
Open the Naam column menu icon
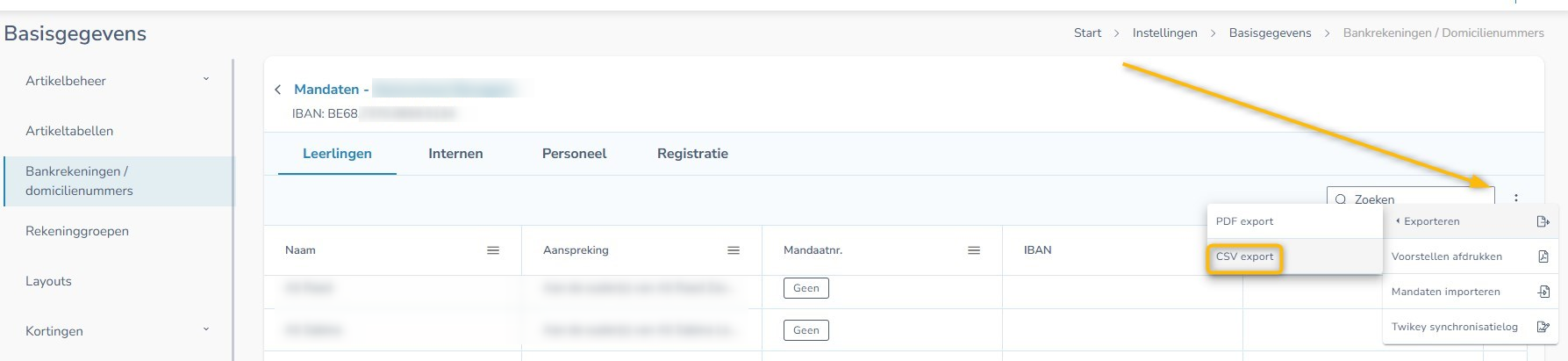click(x=493, y=250)
